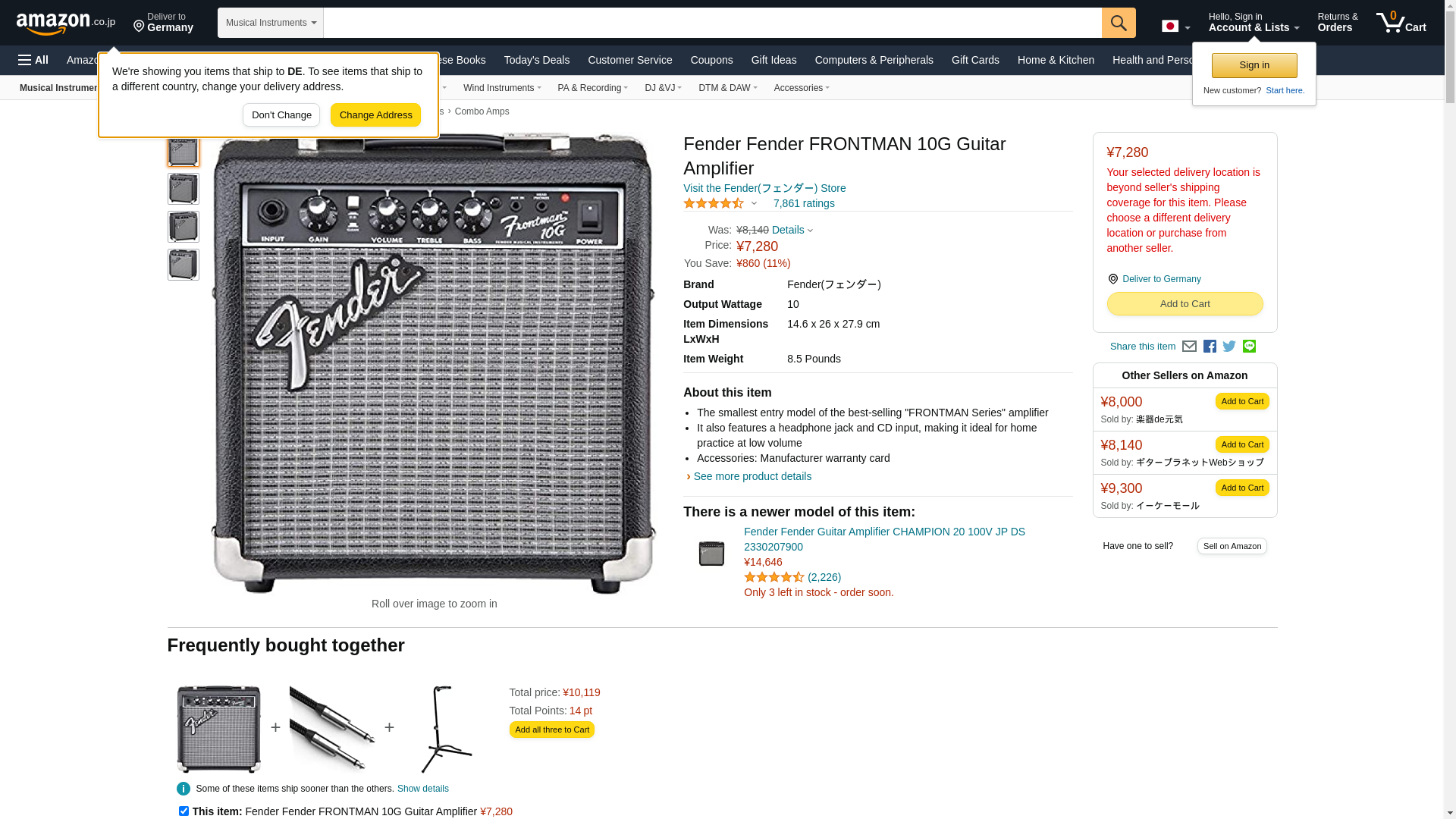
Task: Expand the Wind Instruments submenu
Action: point(501,88)
